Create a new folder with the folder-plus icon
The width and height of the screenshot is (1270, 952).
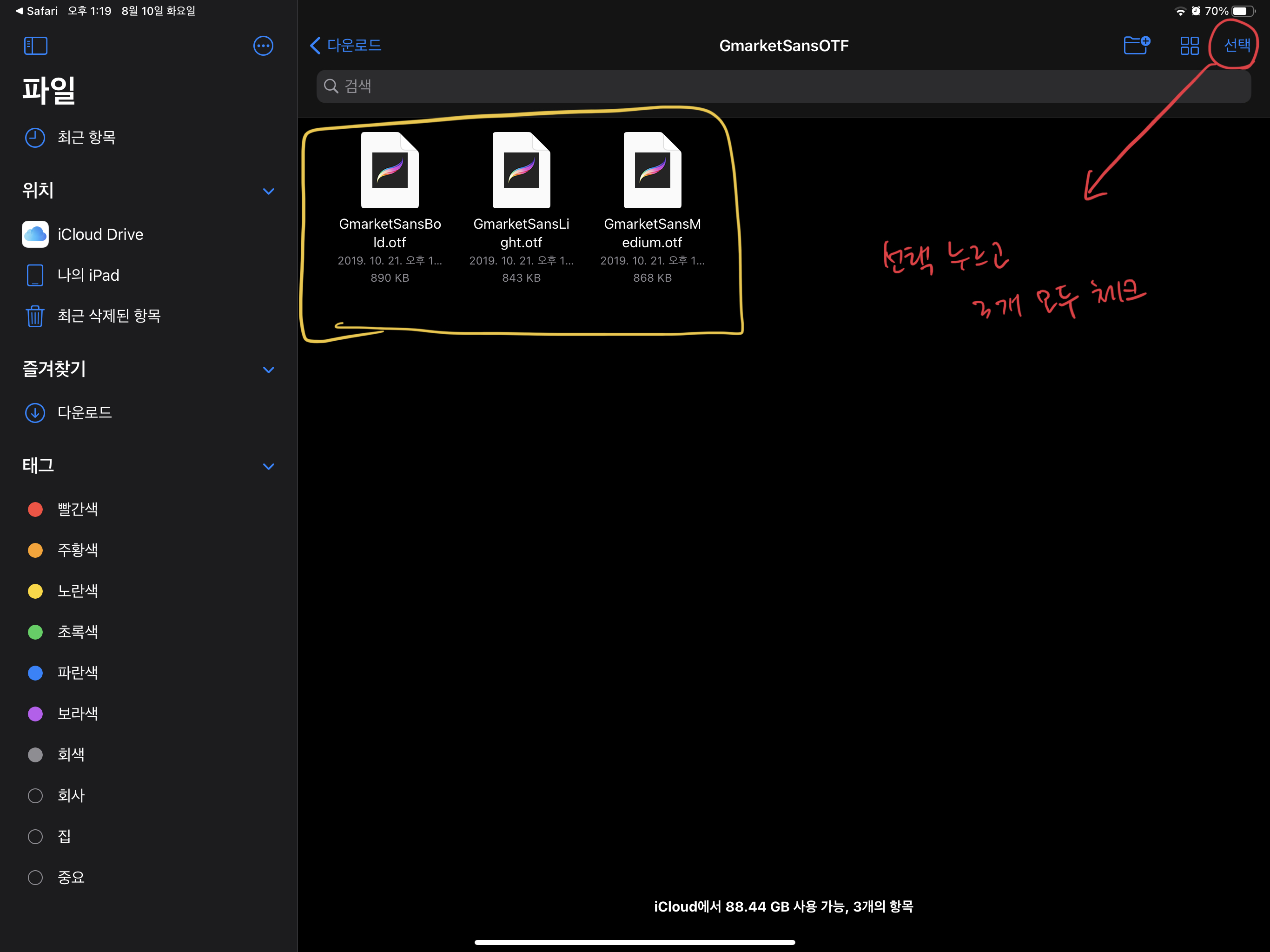click(1136, 45)
